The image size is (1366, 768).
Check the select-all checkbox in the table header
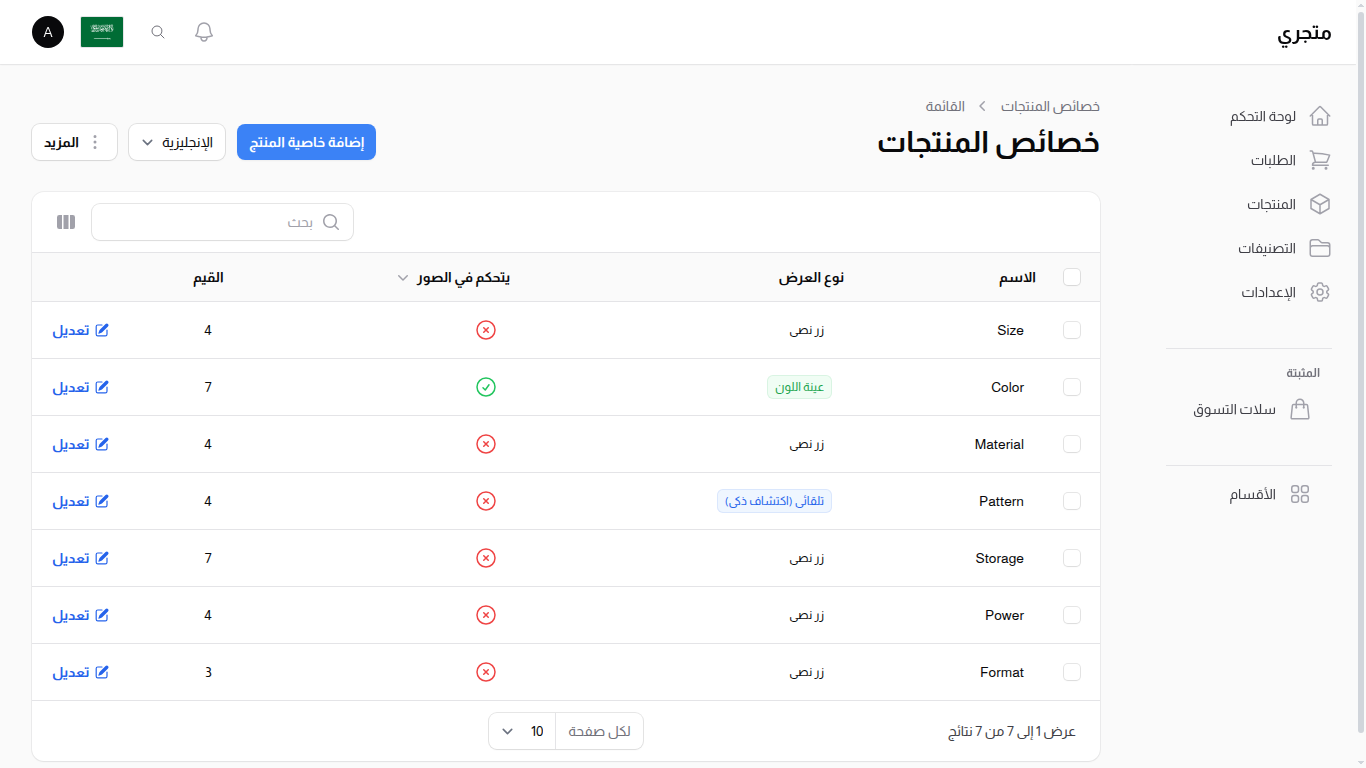click(x=1071, y=277)
